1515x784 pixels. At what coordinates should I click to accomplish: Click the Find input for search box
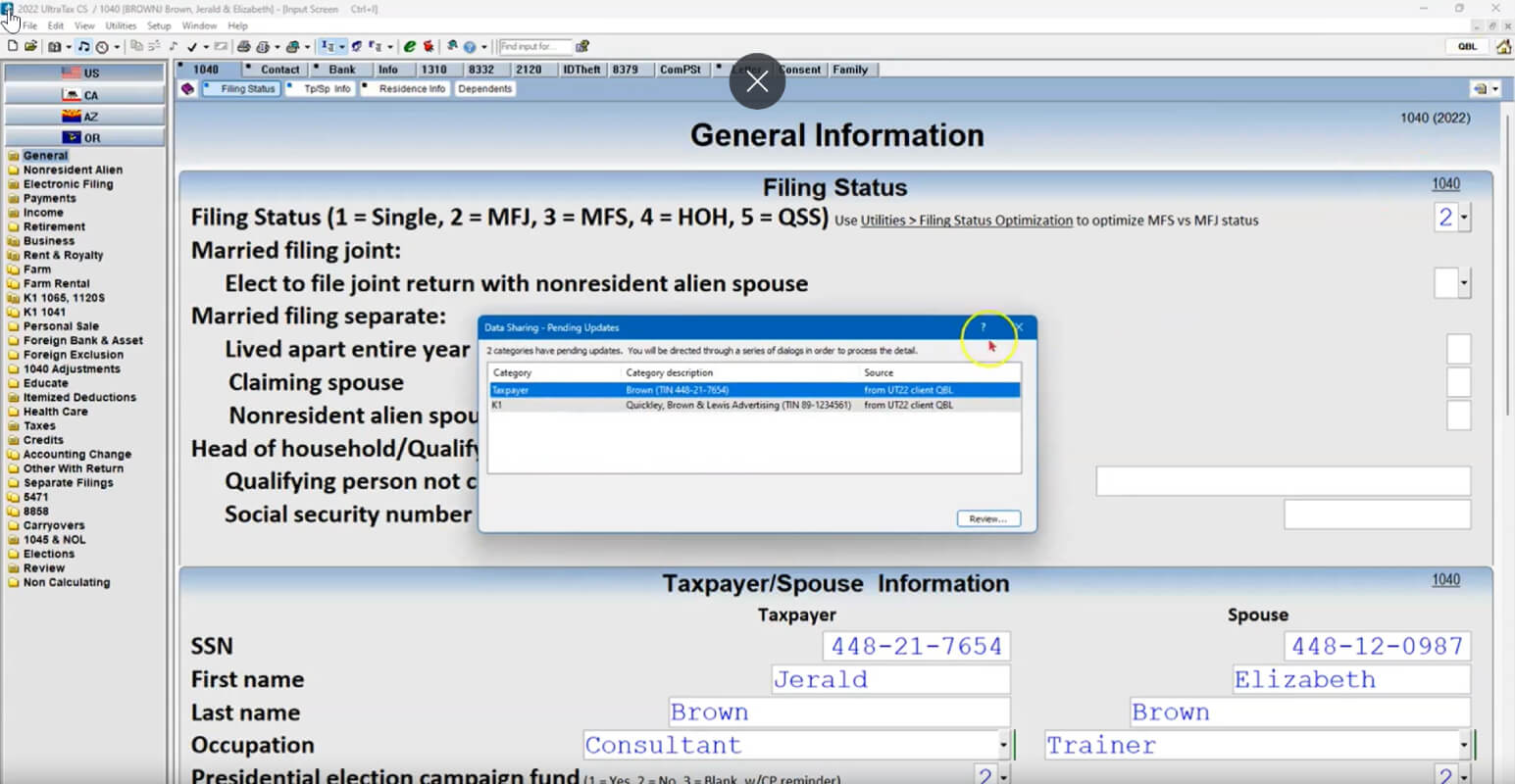point(535,46)
